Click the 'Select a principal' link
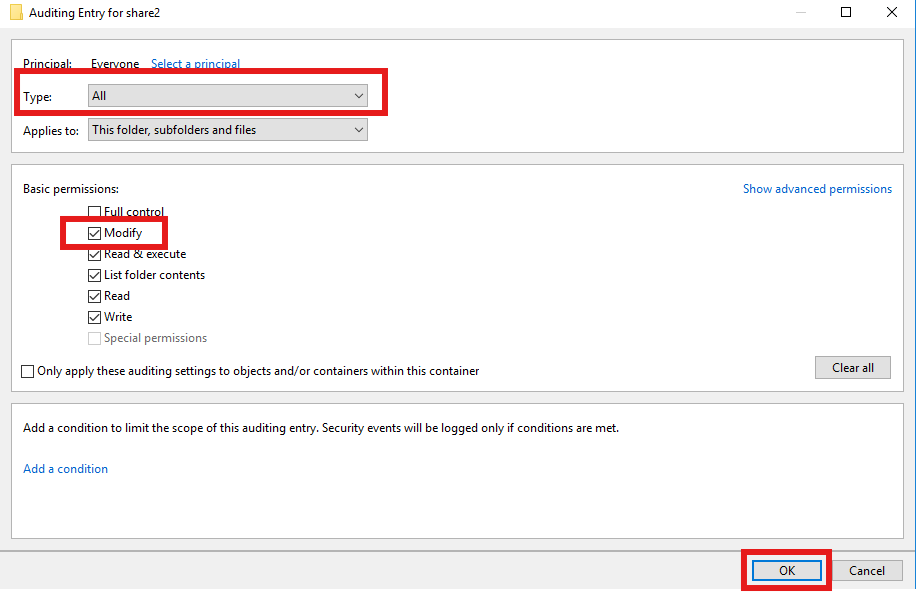The width and height of the screenshot is (916, 592). click(195, 64)
